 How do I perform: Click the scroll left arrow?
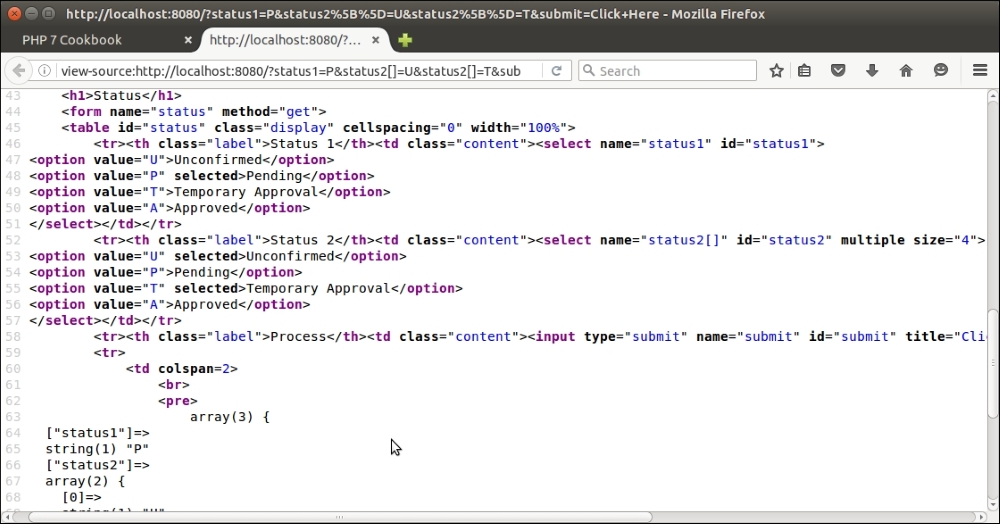tap(6, 517)
